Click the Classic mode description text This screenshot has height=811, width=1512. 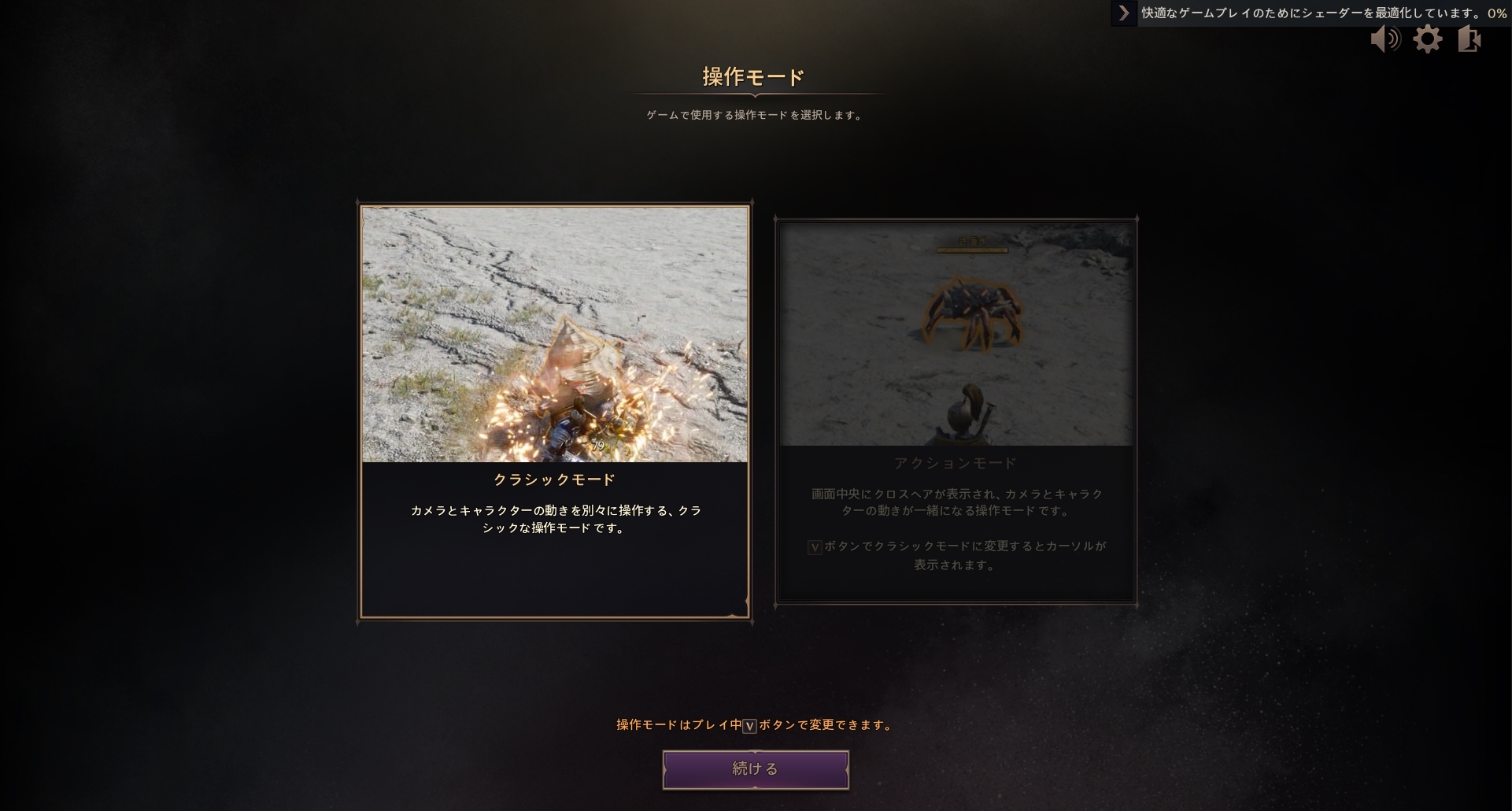point(555,520)
